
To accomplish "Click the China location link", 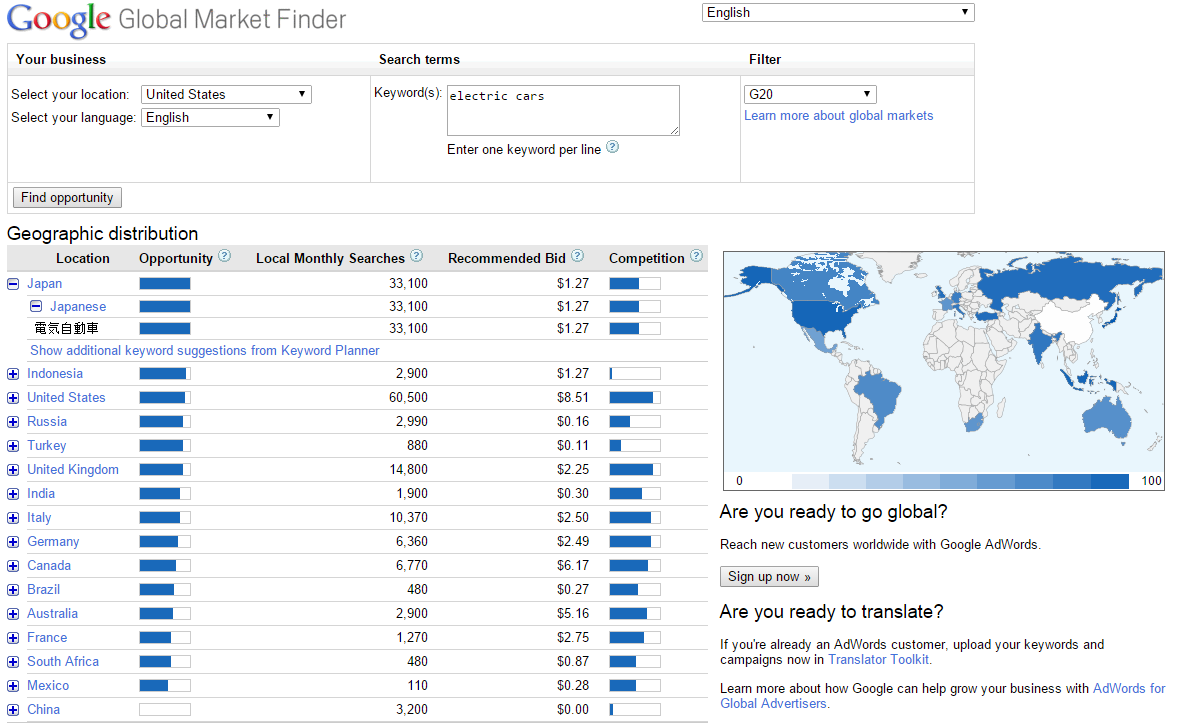I will (44, 709).
